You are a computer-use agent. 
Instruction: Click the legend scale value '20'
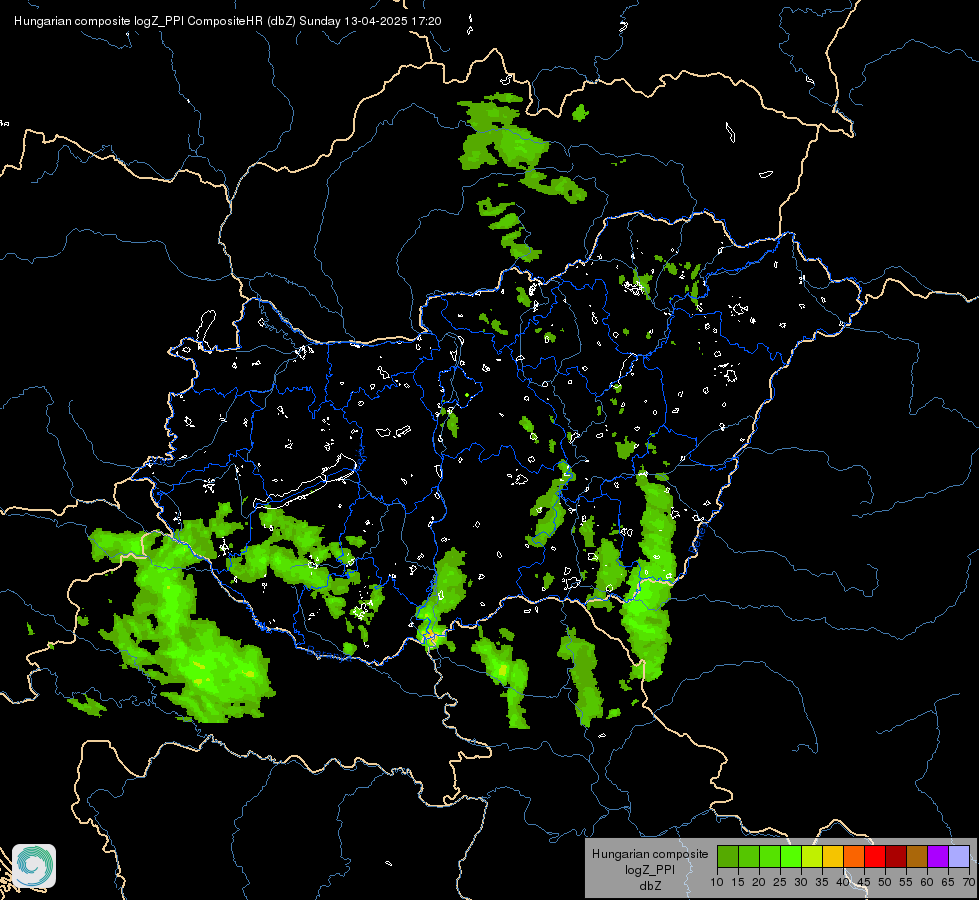click(x=759, y=882)
